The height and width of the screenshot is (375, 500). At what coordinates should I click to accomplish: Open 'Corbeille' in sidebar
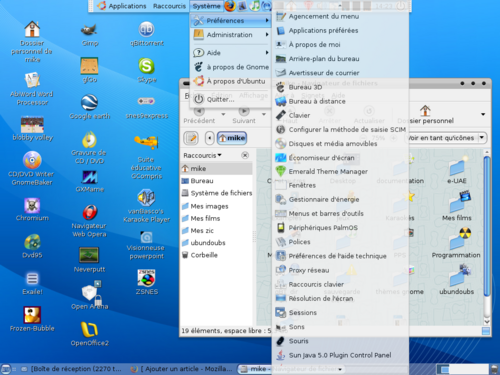(217, 255)
